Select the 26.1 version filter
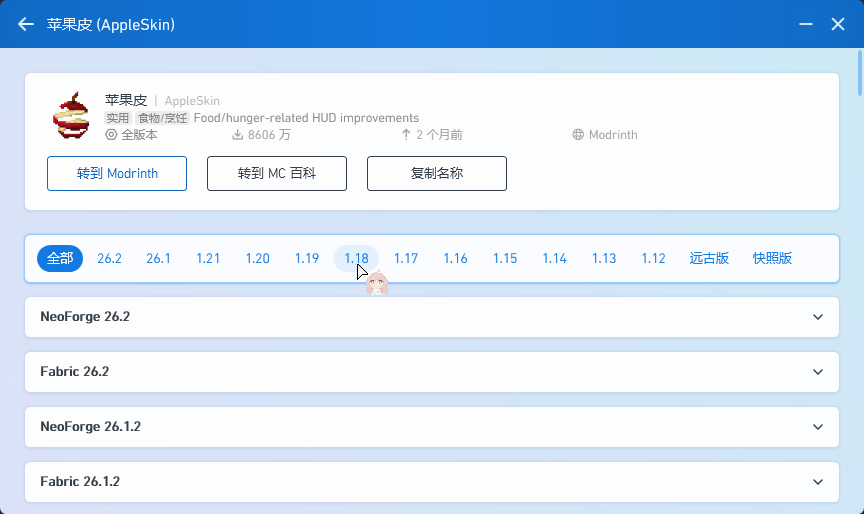Image resolution: width=864 pixels, height=514 pixels. [158, 258]
